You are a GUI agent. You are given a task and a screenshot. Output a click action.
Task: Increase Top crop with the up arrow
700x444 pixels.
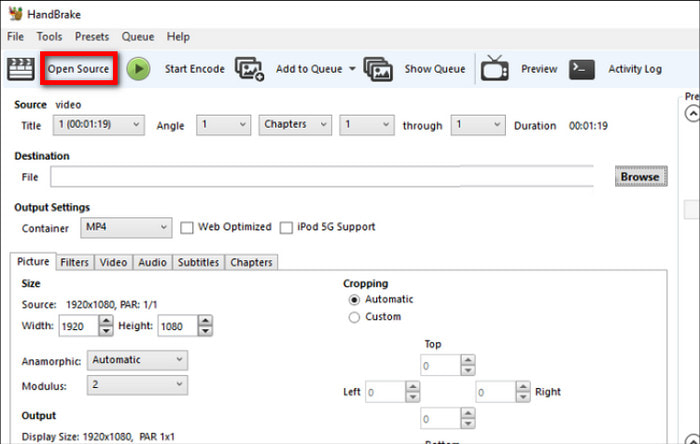coord(468,360)
